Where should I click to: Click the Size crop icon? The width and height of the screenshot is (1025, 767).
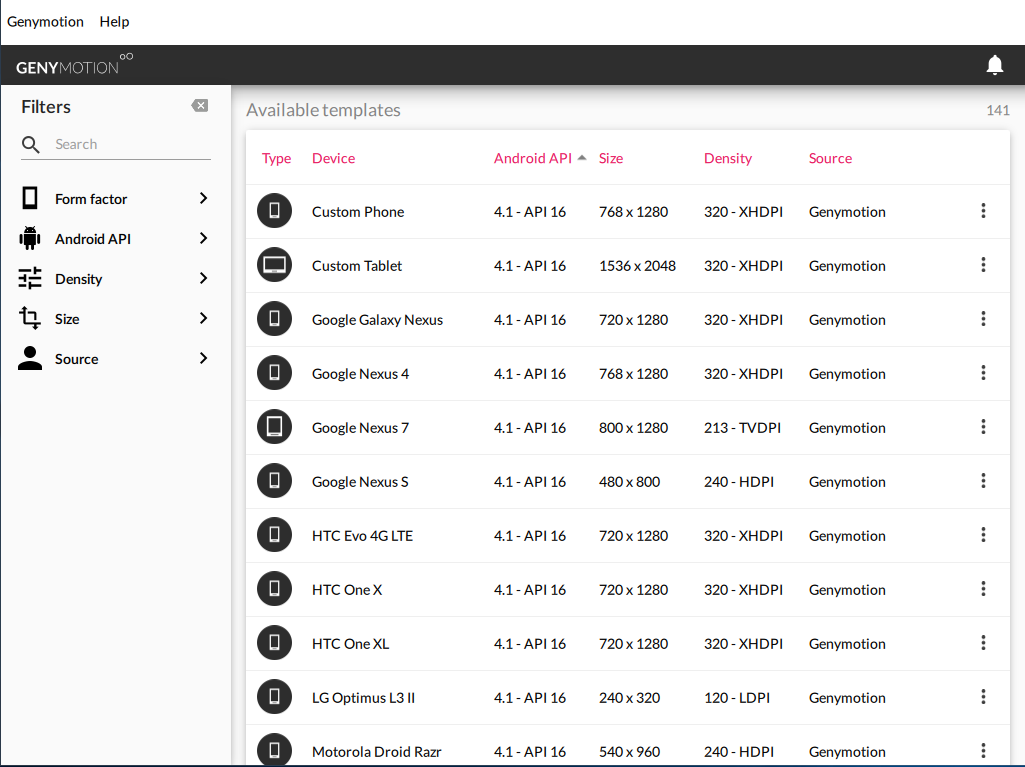(x=30, y=318)
